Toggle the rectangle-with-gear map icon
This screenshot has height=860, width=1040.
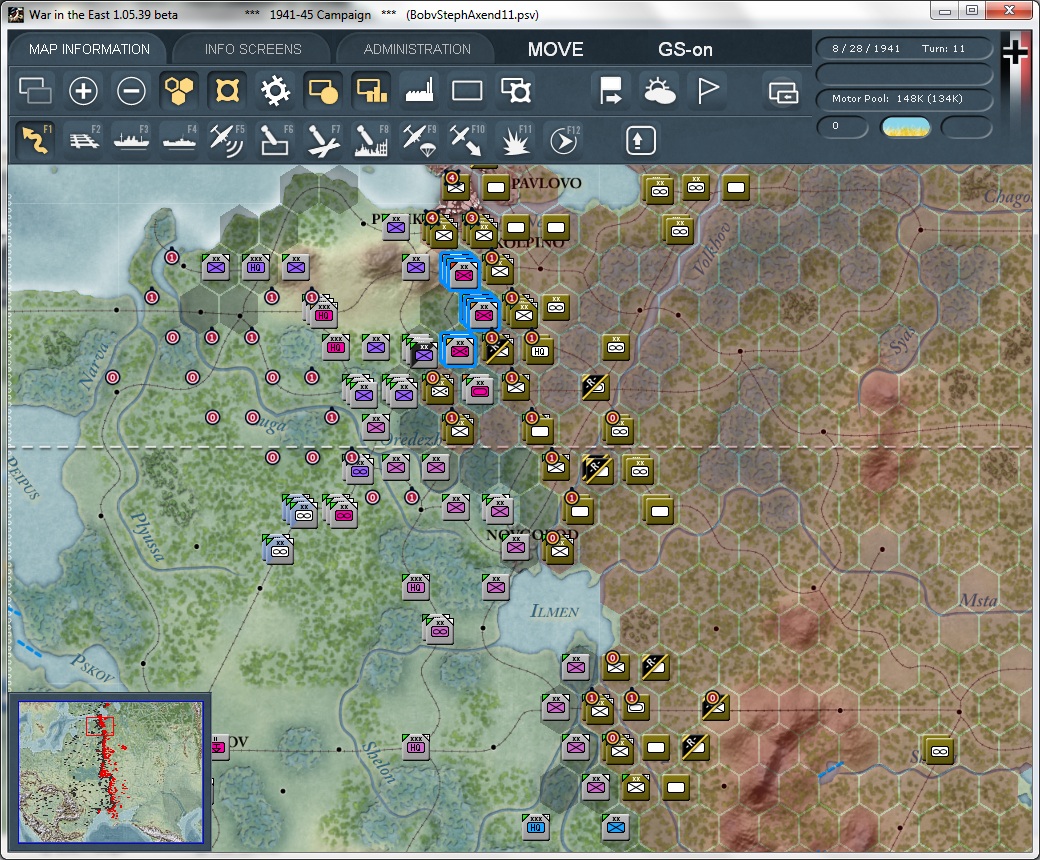(x=515, y=90)
